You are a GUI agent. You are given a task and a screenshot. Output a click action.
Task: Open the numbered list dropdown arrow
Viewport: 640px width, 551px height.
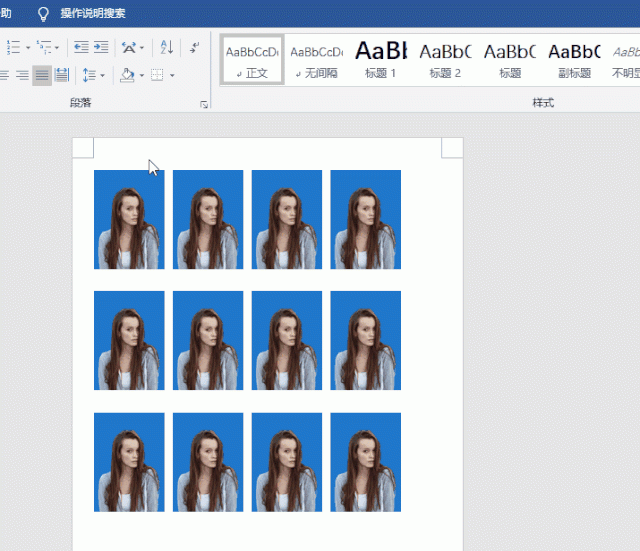click(x=28, y=48)
